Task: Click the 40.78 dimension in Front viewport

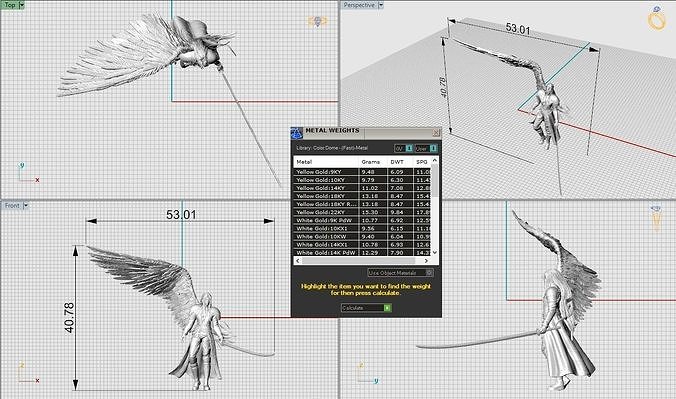Action: [x=69, y=317]
